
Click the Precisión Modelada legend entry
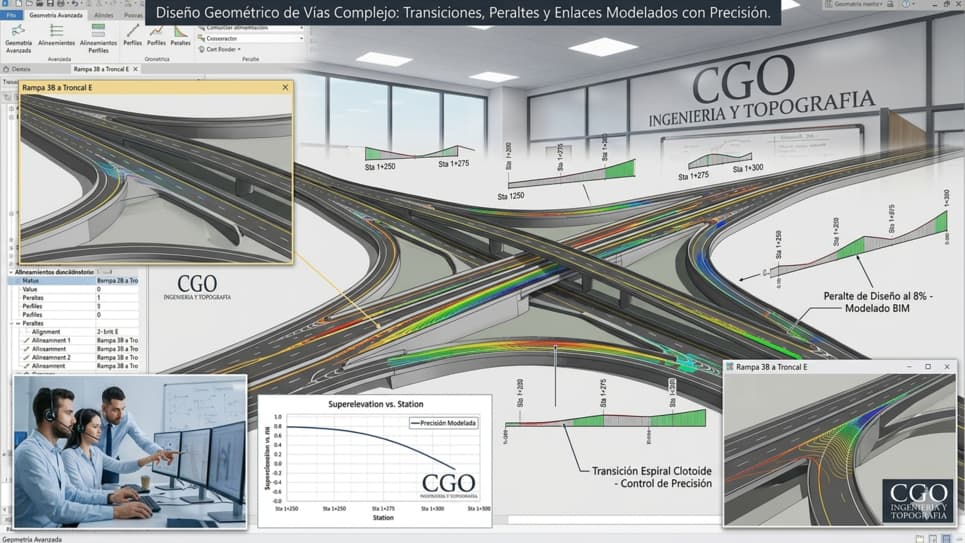coord(443,423)
